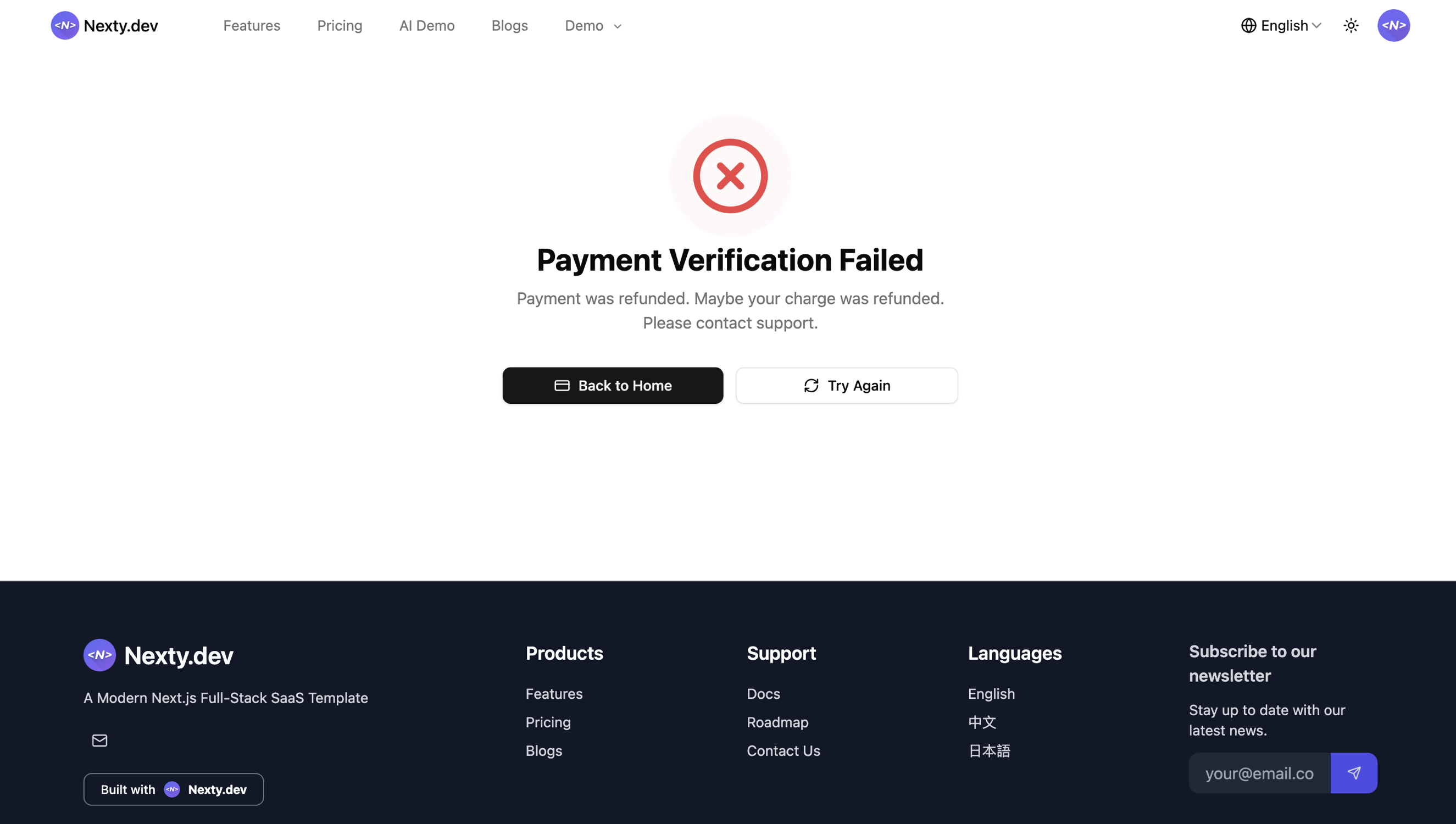Switch language to 日本語 in footer
Viewport: 1456px width, 824px height.
[x=988, y=750]
